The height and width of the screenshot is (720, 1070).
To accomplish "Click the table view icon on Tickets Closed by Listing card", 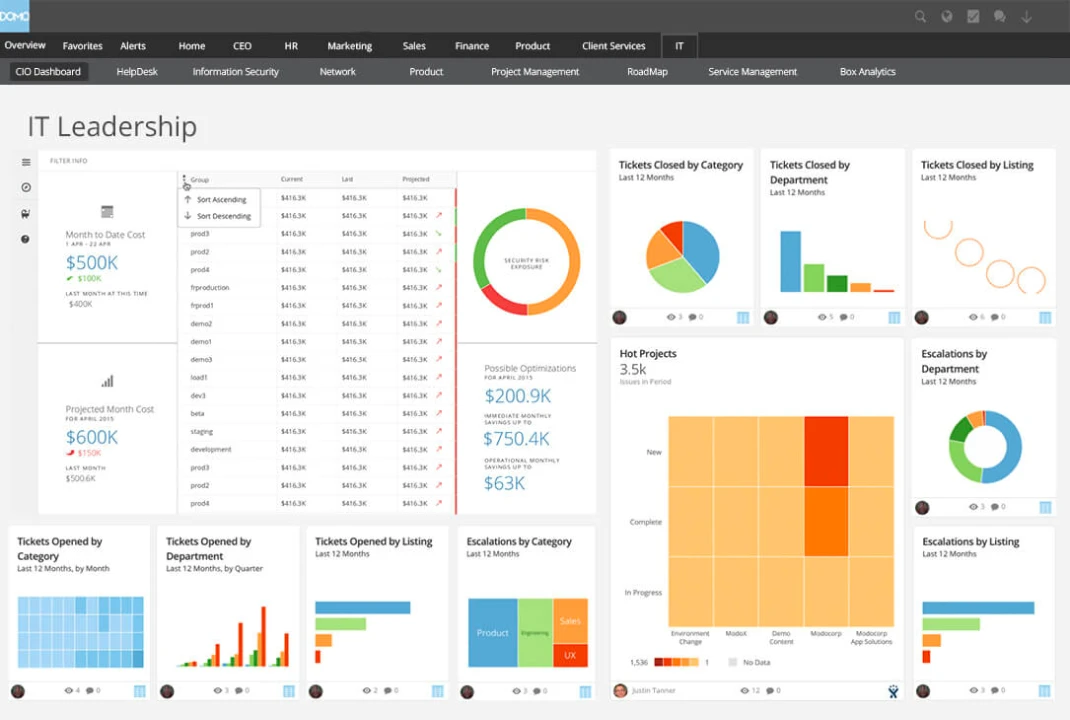I will (1044, 317).
